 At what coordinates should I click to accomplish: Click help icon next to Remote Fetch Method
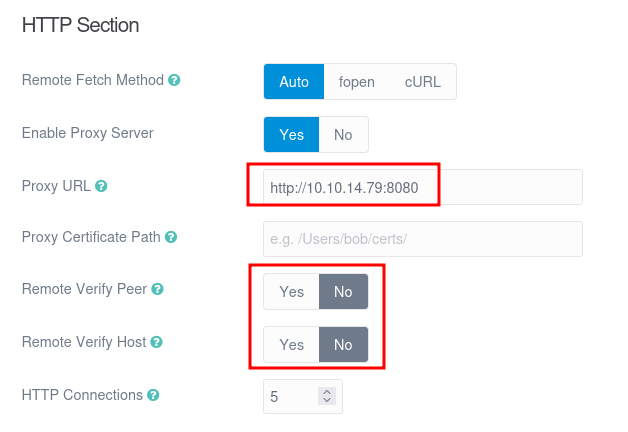[x=174, y=81]
